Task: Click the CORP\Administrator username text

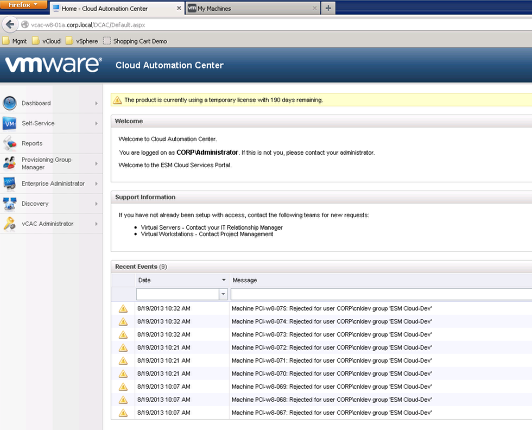Action: [207, 153]
